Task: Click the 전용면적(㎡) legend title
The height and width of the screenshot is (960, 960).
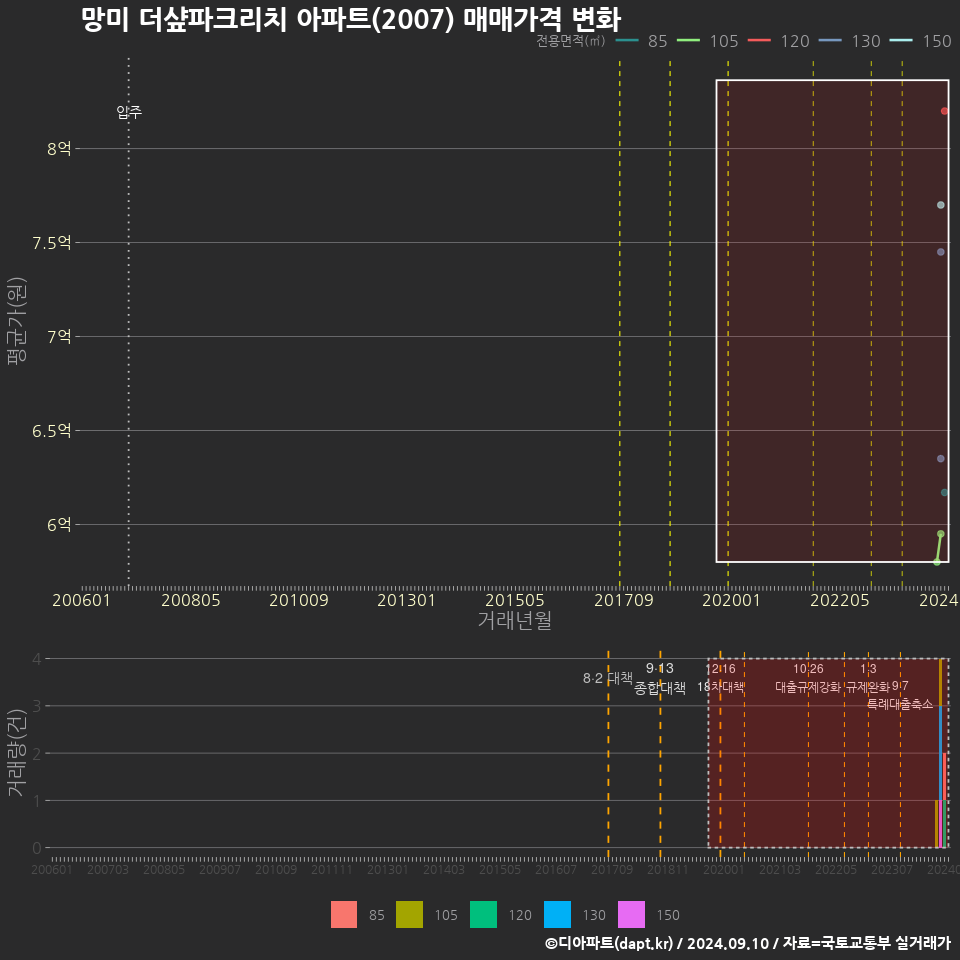Action: click(x=571, y=41)
